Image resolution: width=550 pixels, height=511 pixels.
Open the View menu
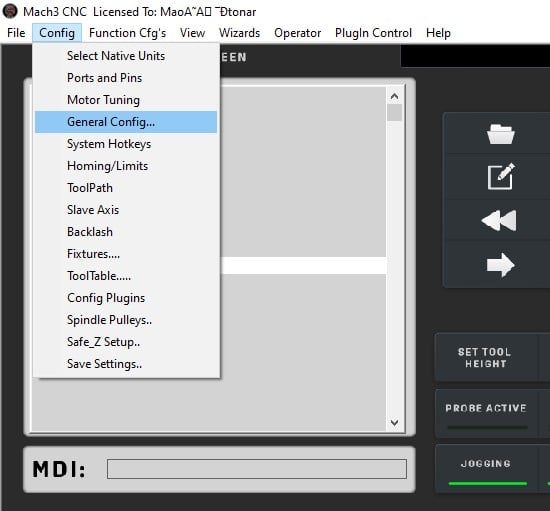coord(192,33)
